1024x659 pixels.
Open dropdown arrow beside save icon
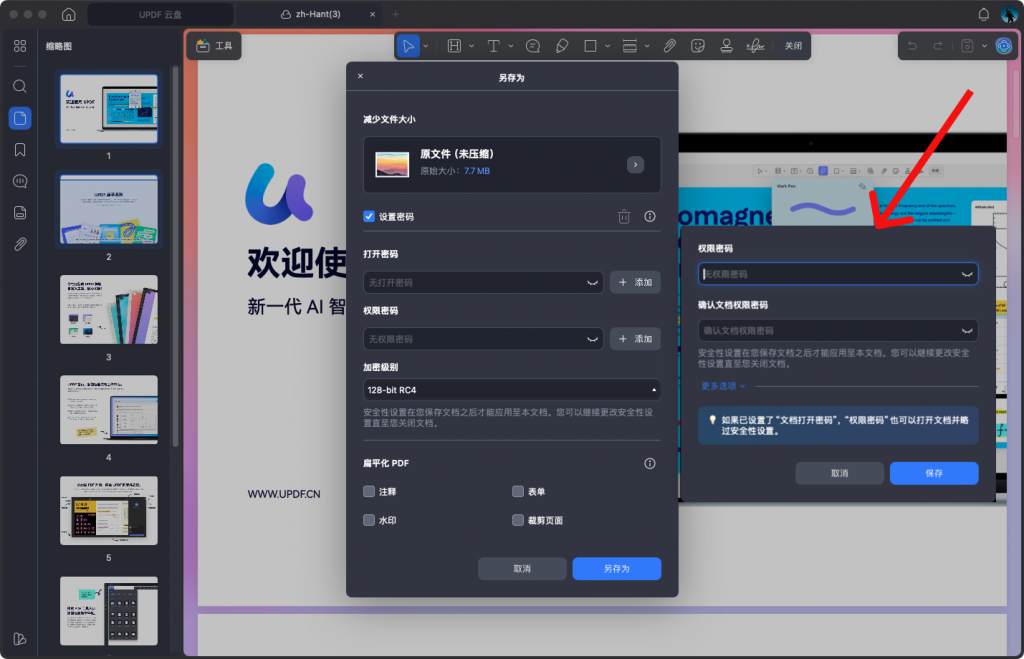click(x=984, y=46)
